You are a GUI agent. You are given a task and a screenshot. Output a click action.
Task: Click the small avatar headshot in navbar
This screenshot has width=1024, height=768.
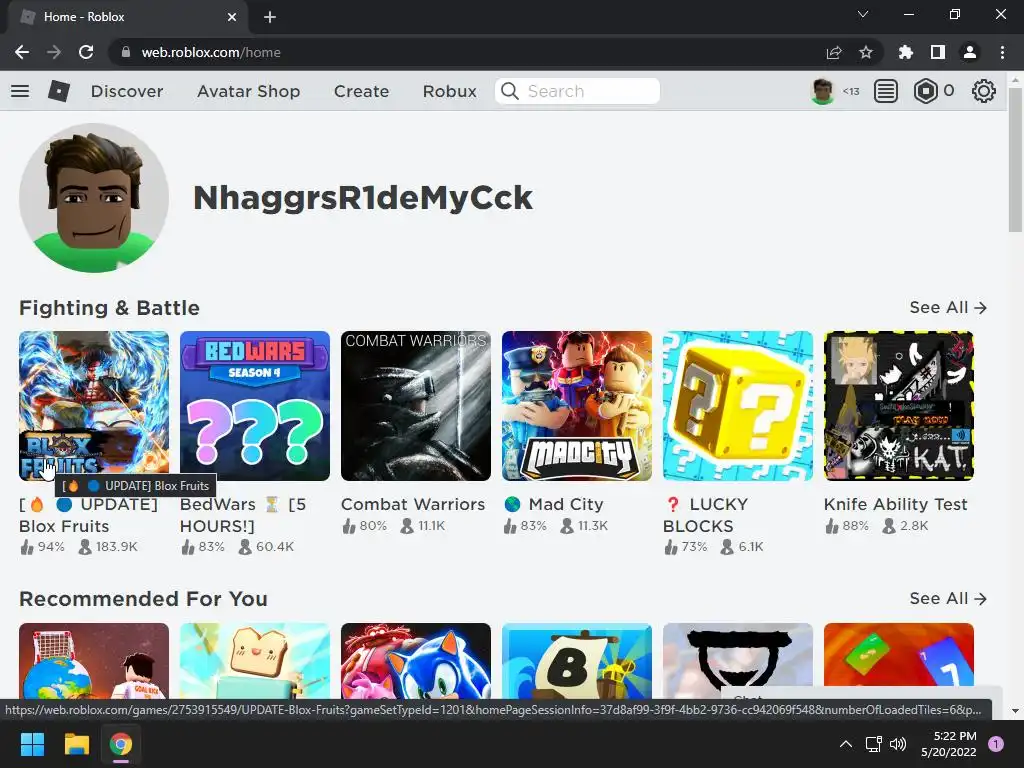822,91
